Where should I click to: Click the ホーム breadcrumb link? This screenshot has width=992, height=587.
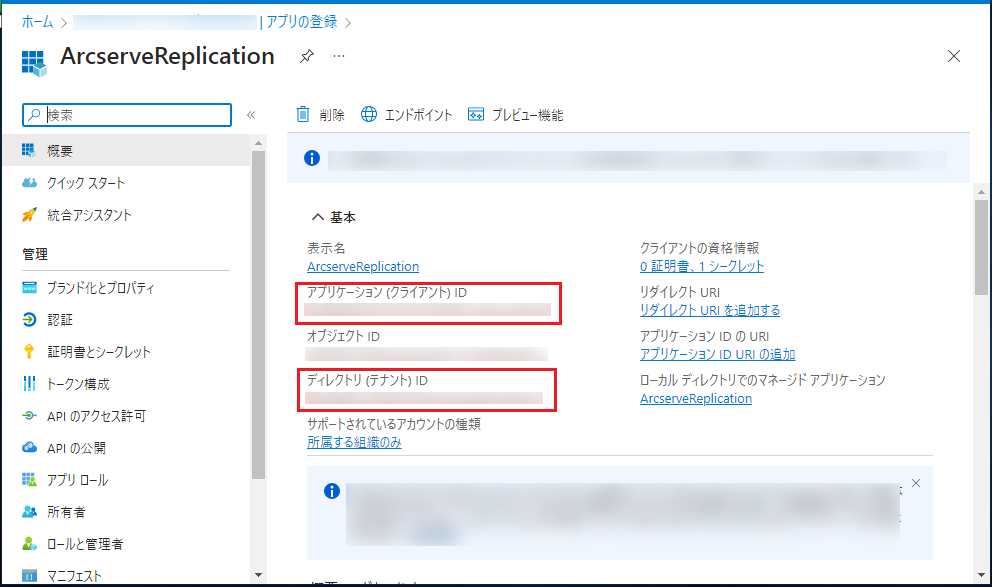[x=37, y=22]
